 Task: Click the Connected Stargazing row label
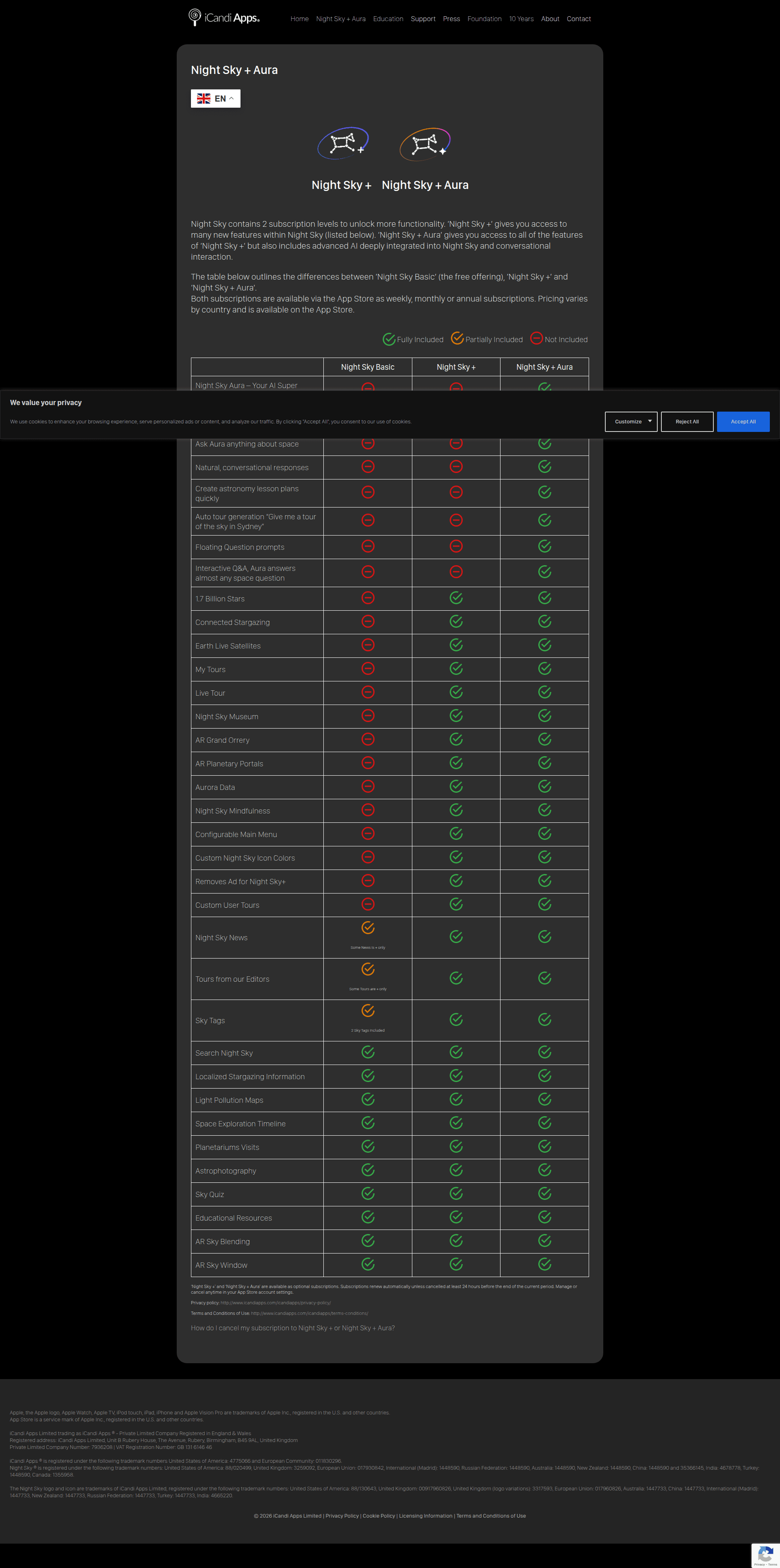click(x=232, y=622)
